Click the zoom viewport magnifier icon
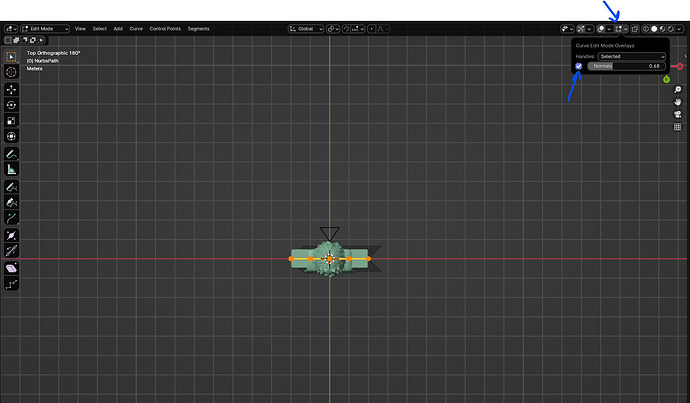This screenshot has width=690, height=403. click(678, 90)
